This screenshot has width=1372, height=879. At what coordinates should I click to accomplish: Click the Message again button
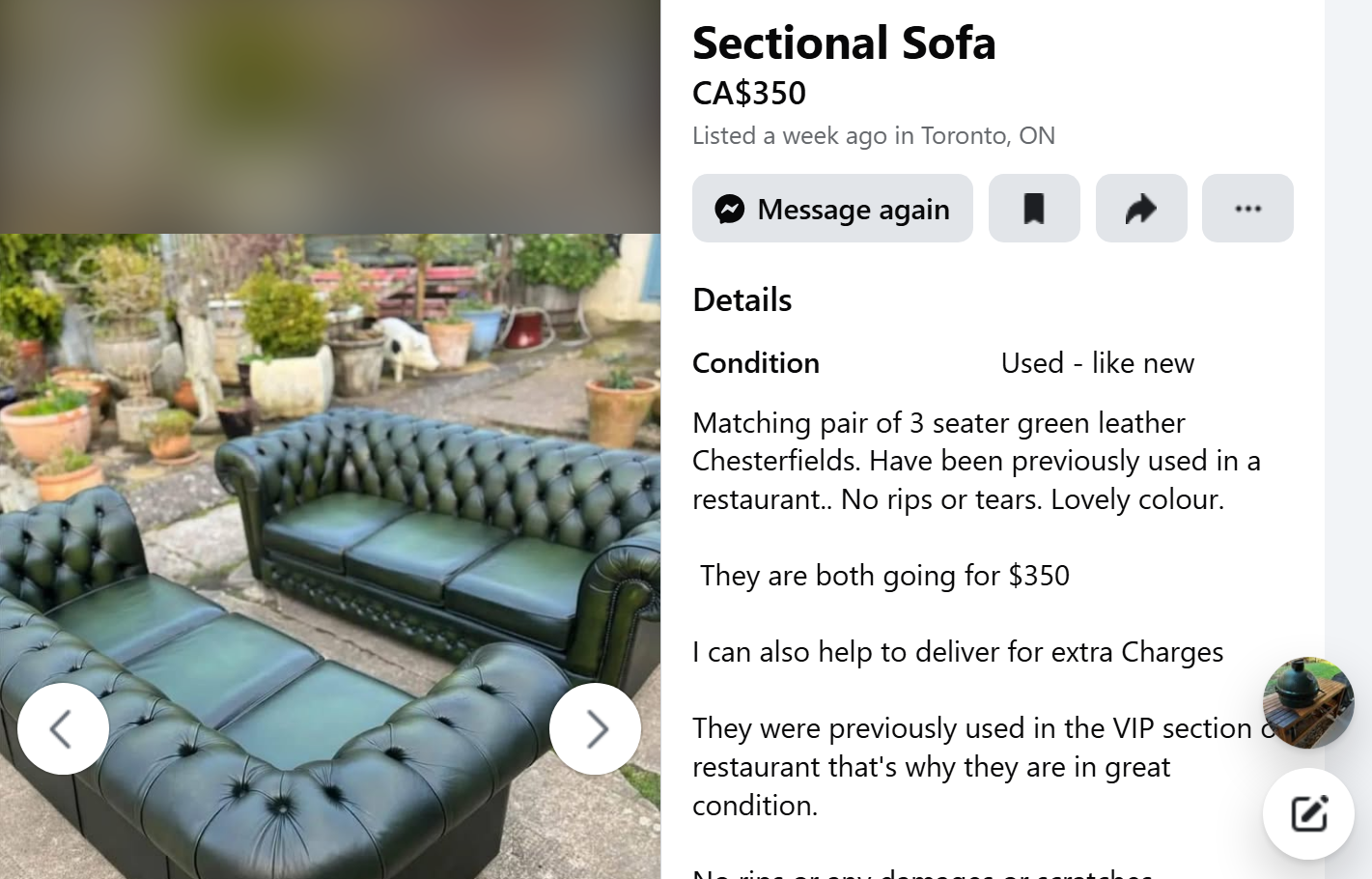click(x=831, y=209)
